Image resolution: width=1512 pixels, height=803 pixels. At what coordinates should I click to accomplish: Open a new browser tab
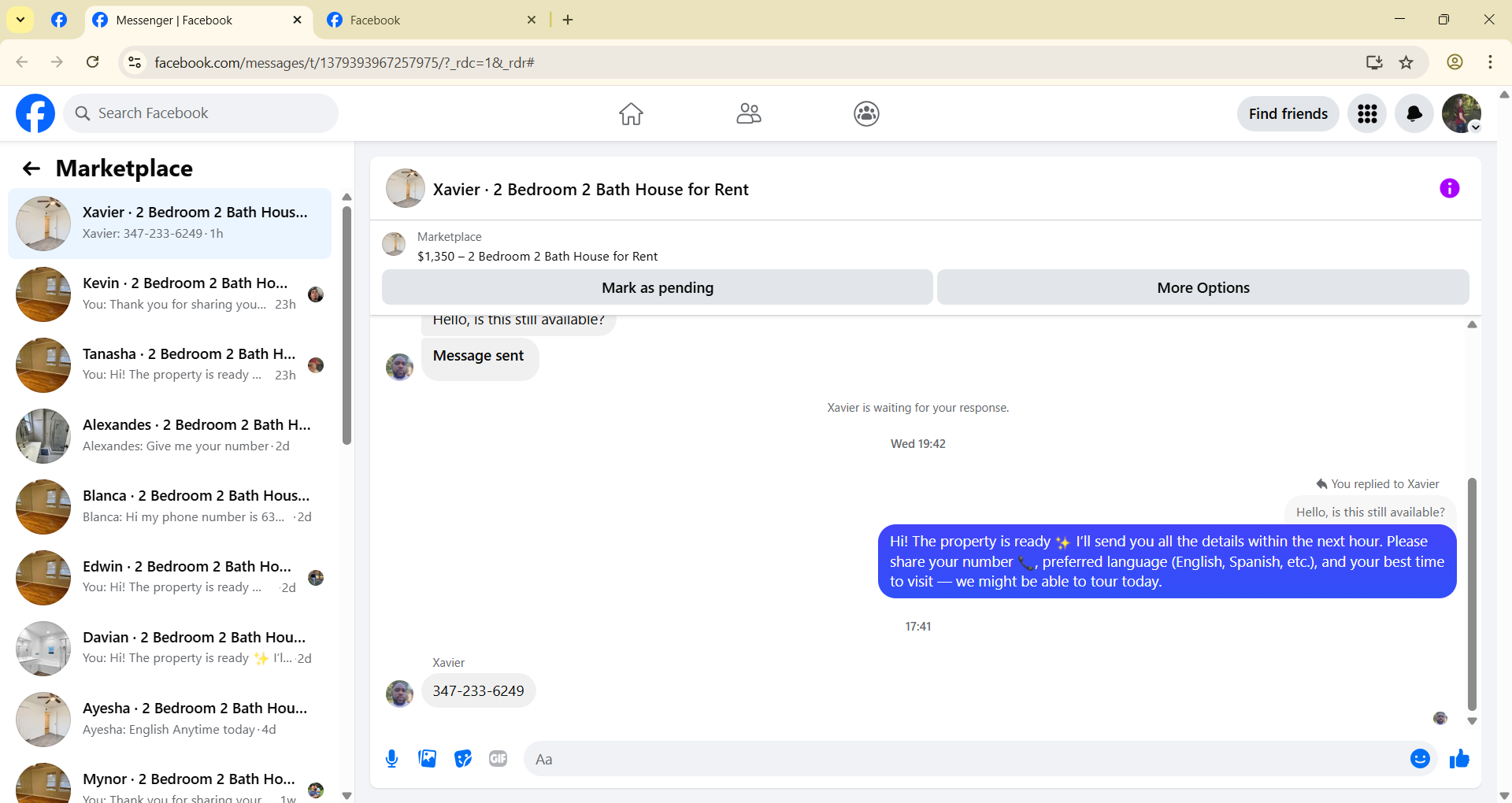568,20
